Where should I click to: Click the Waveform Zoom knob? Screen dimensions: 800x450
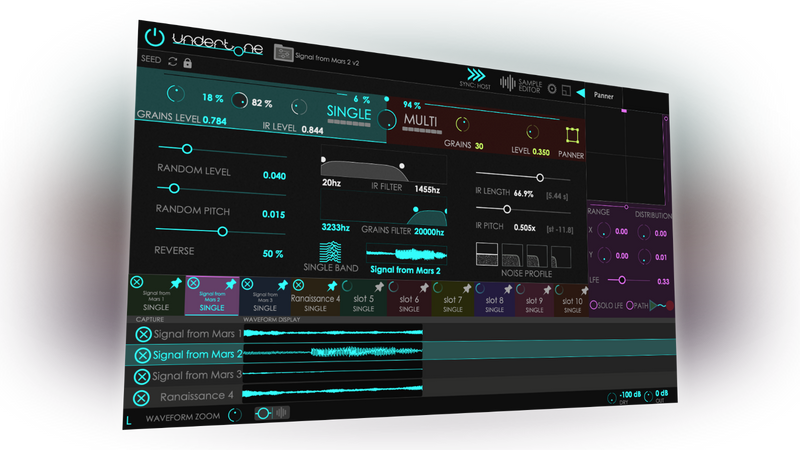click(235, 415)
